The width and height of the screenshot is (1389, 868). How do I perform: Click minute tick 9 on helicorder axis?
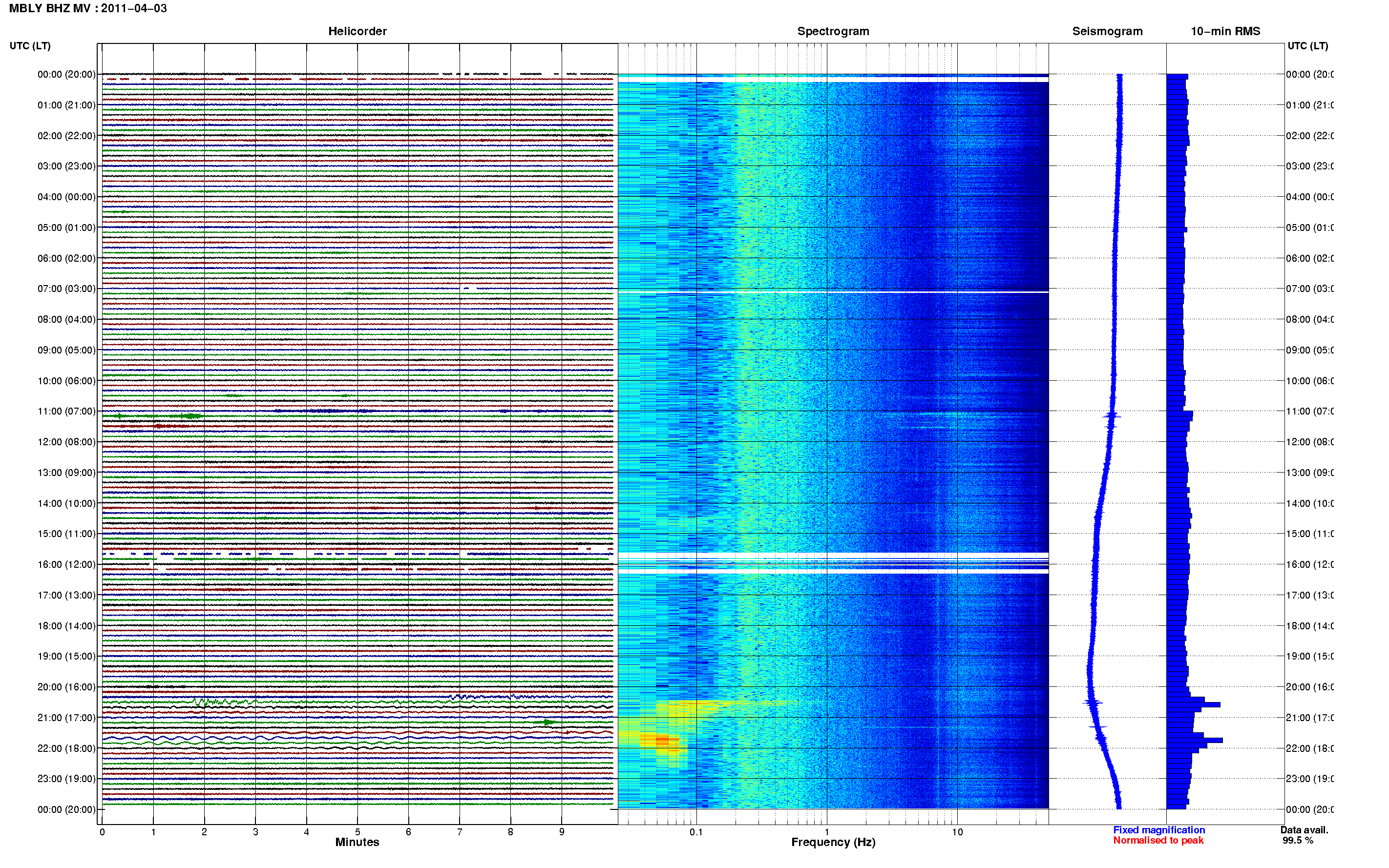(562, 832)
